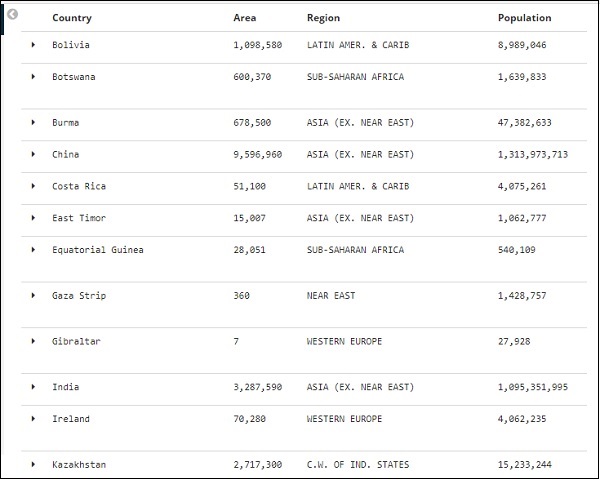Image resolution: width=600 pixels, height=480 pixels.
Task: Click the India area value 3,287,590
Action: tap(257, 387)
